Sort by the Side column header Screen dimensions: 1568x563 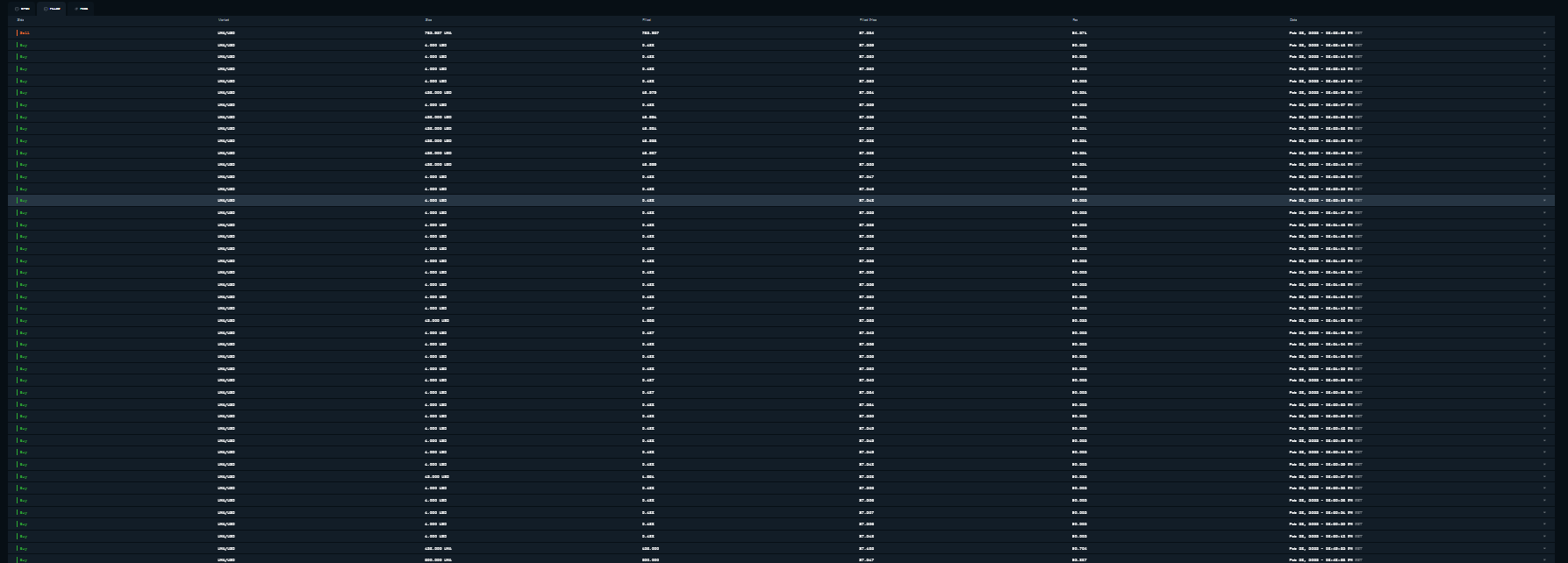point(21,19)
